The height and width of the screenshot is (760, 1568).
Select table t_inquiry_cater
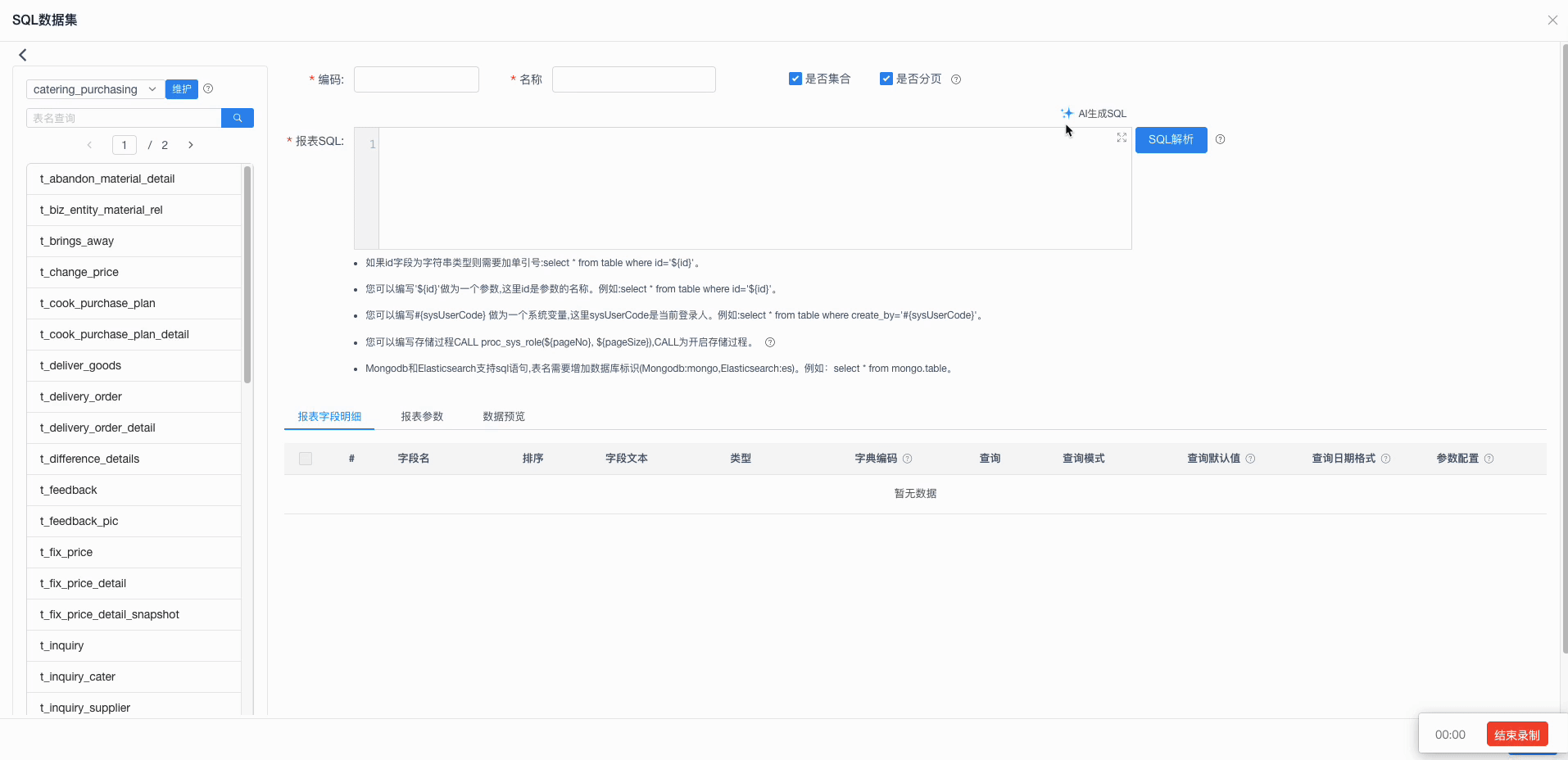click(134, 677)
